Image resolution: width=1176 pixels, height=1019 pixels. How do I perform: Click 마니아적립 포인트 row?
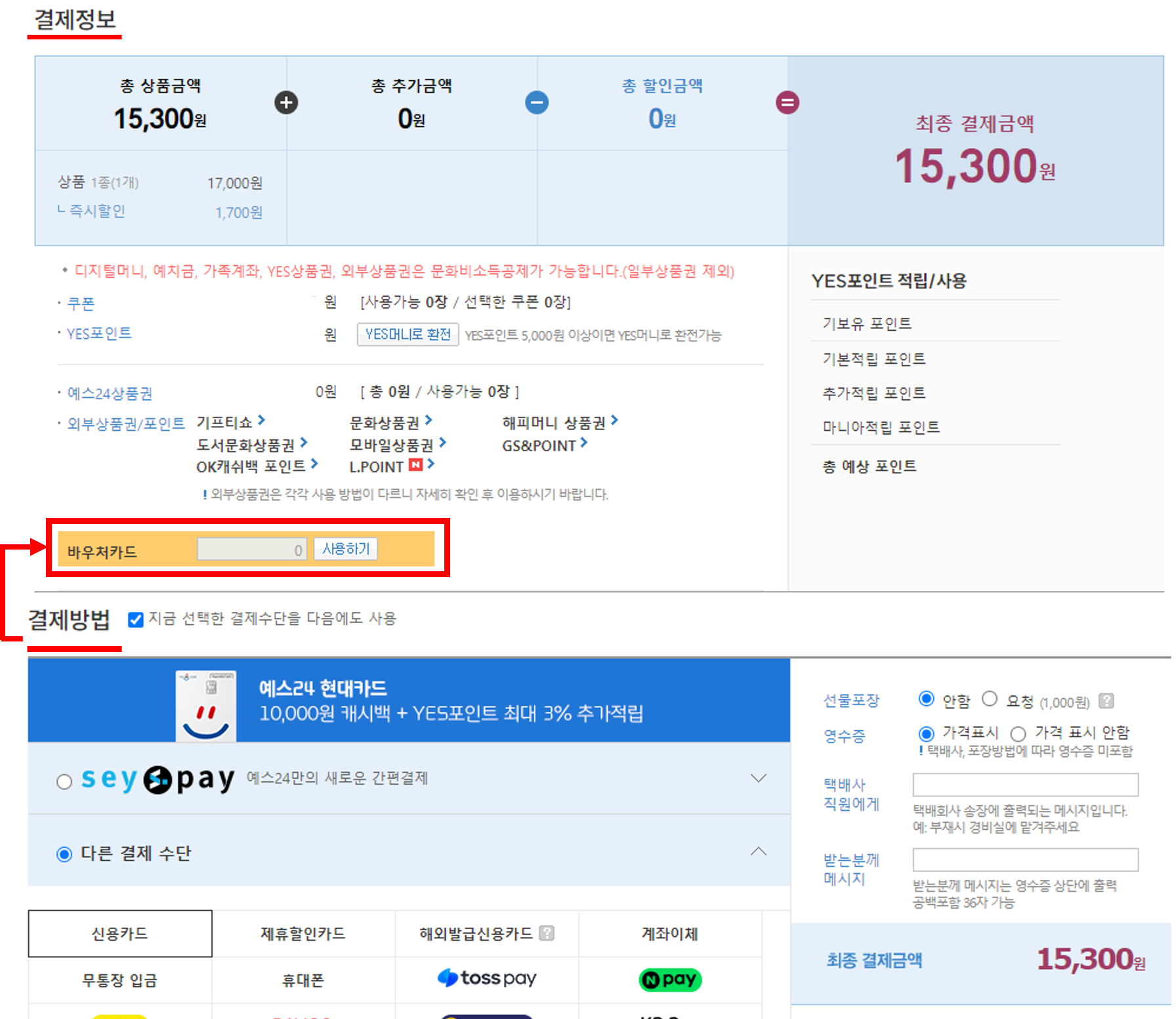(x=936, y=427)
